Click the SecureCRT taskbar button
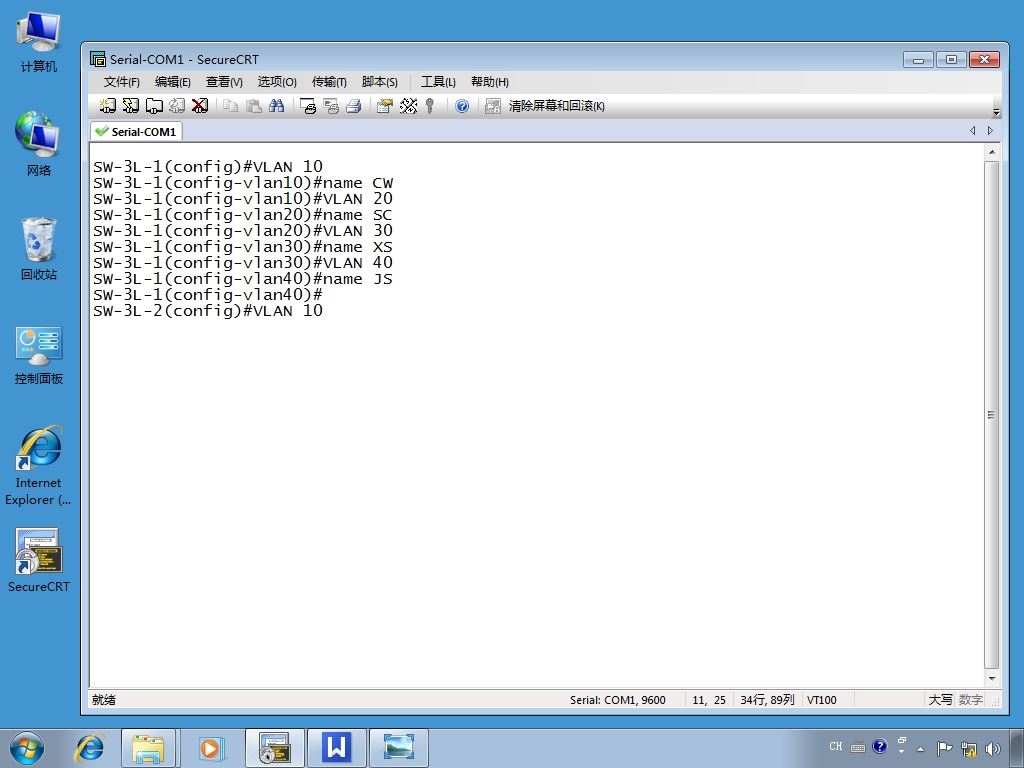The height and width of the screenshot is (768, 1024). click(x=274, y=748)
